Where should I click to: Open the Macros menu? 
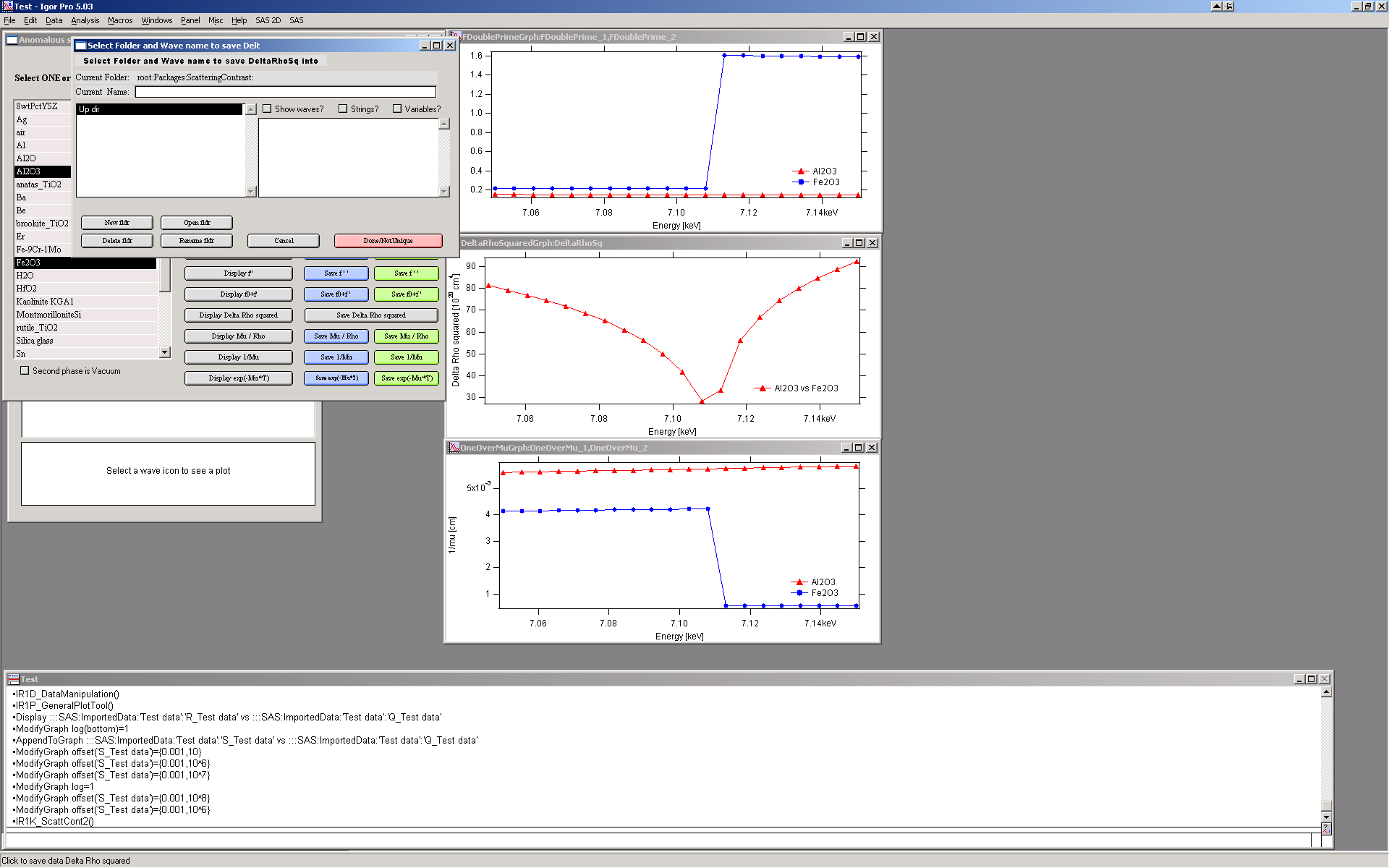click(120, 20)
